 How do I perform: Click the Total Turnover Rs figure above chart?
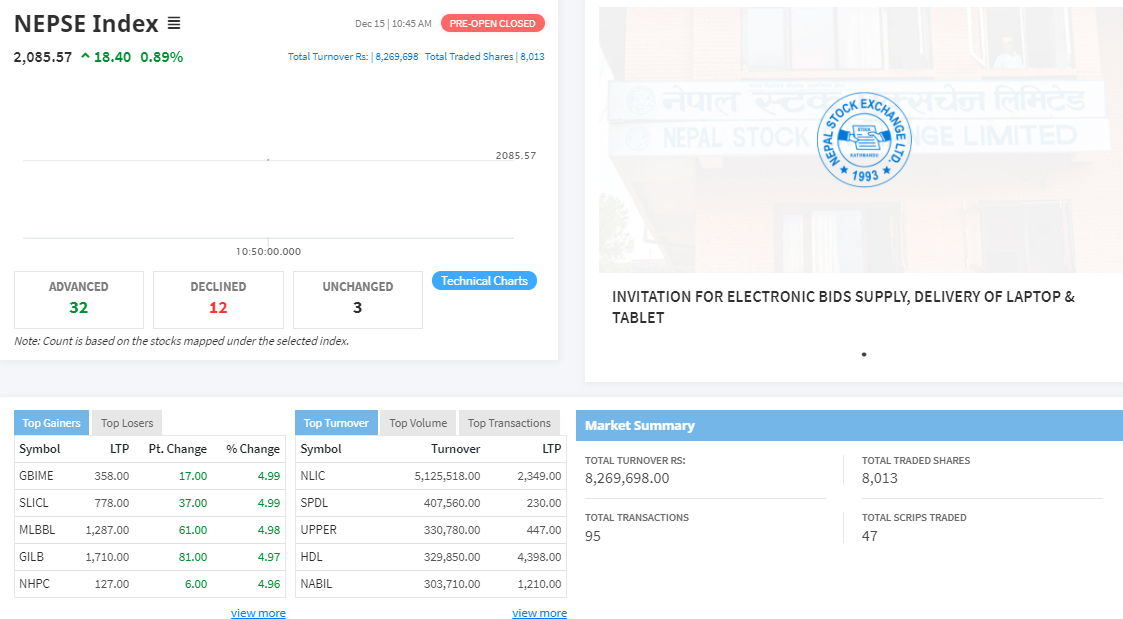pyautogui.click(x=353, y=57)
